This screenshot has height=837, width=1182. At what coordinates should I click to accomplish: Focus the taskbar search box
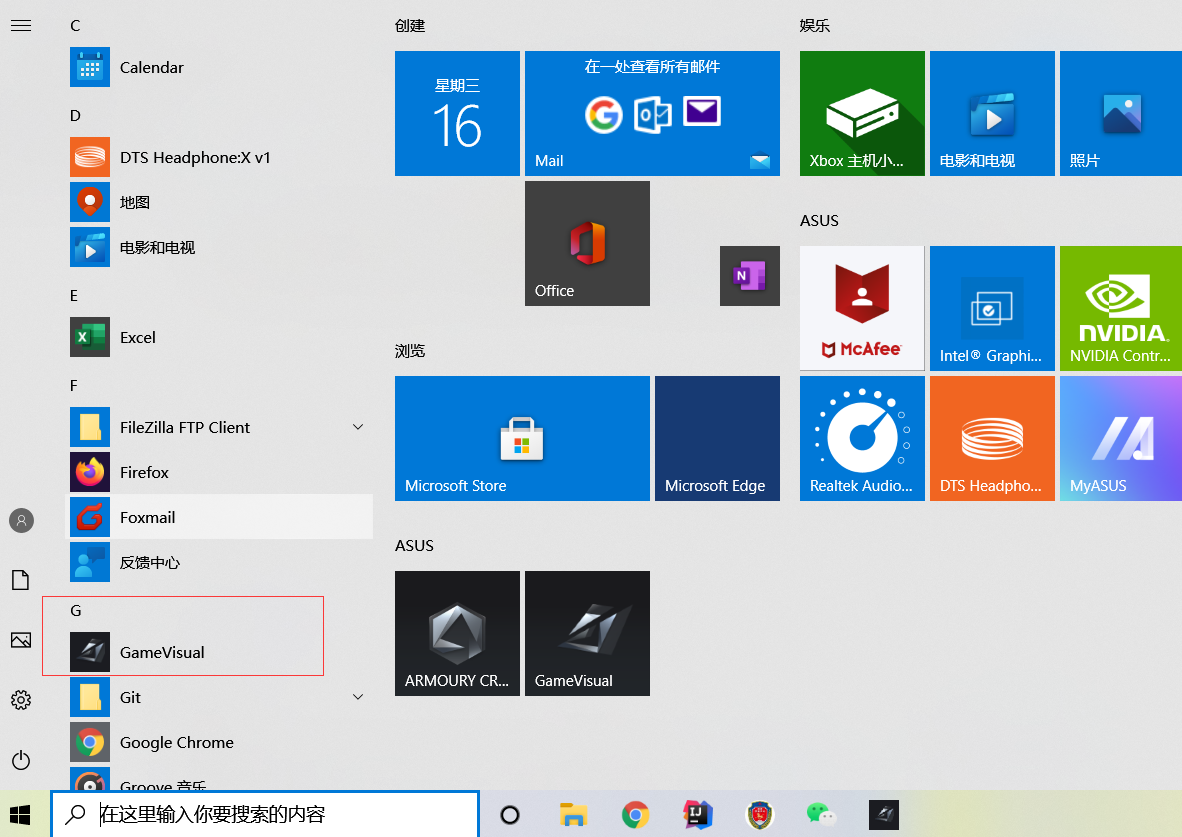click(x=265, y=814)
